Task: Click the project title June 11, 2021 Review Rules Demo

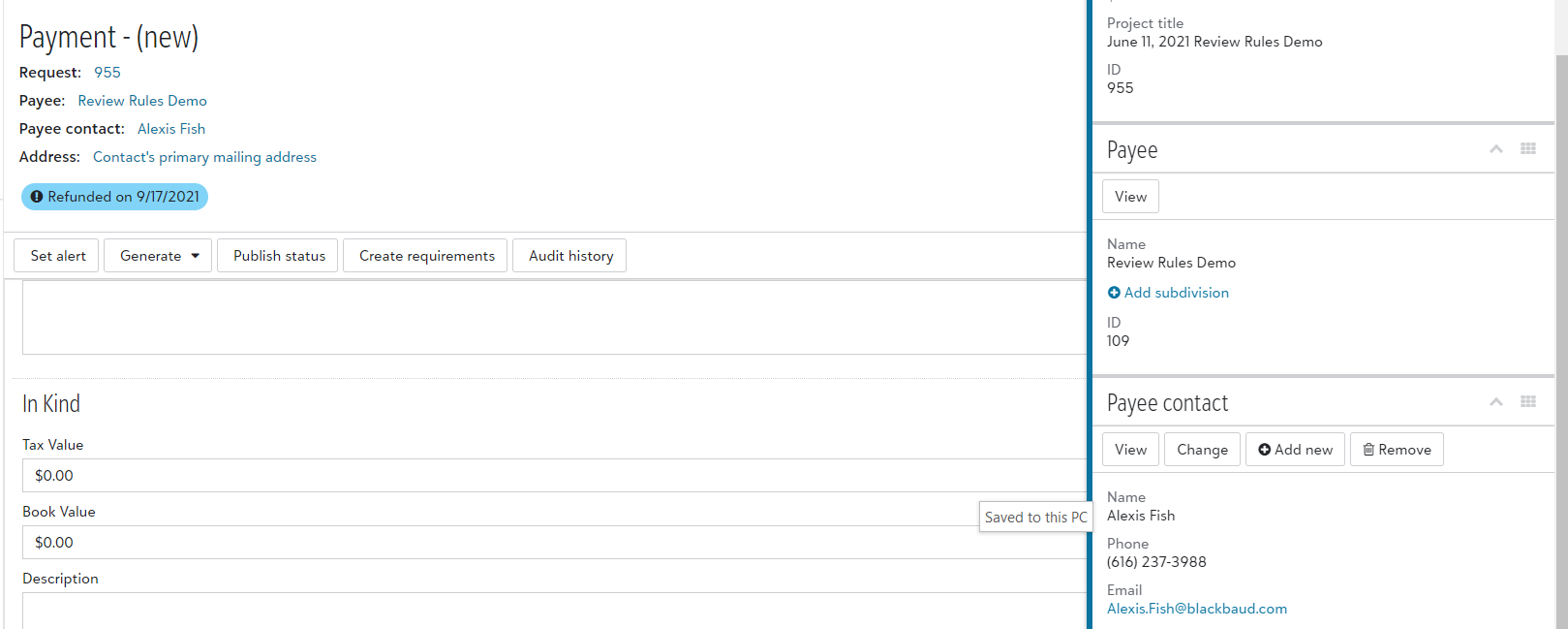Action: [x=1214, y=42]
